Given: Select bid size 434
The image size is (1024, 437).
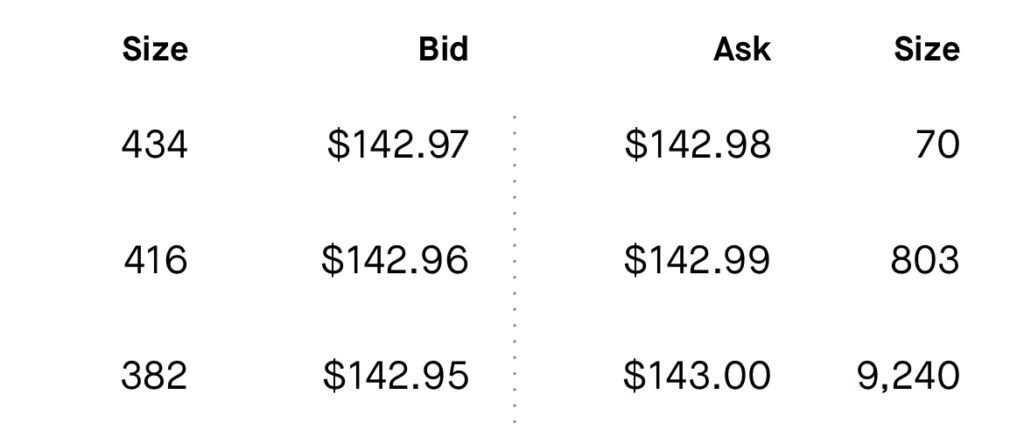Looking at the screenshot, I should point(155,144).
